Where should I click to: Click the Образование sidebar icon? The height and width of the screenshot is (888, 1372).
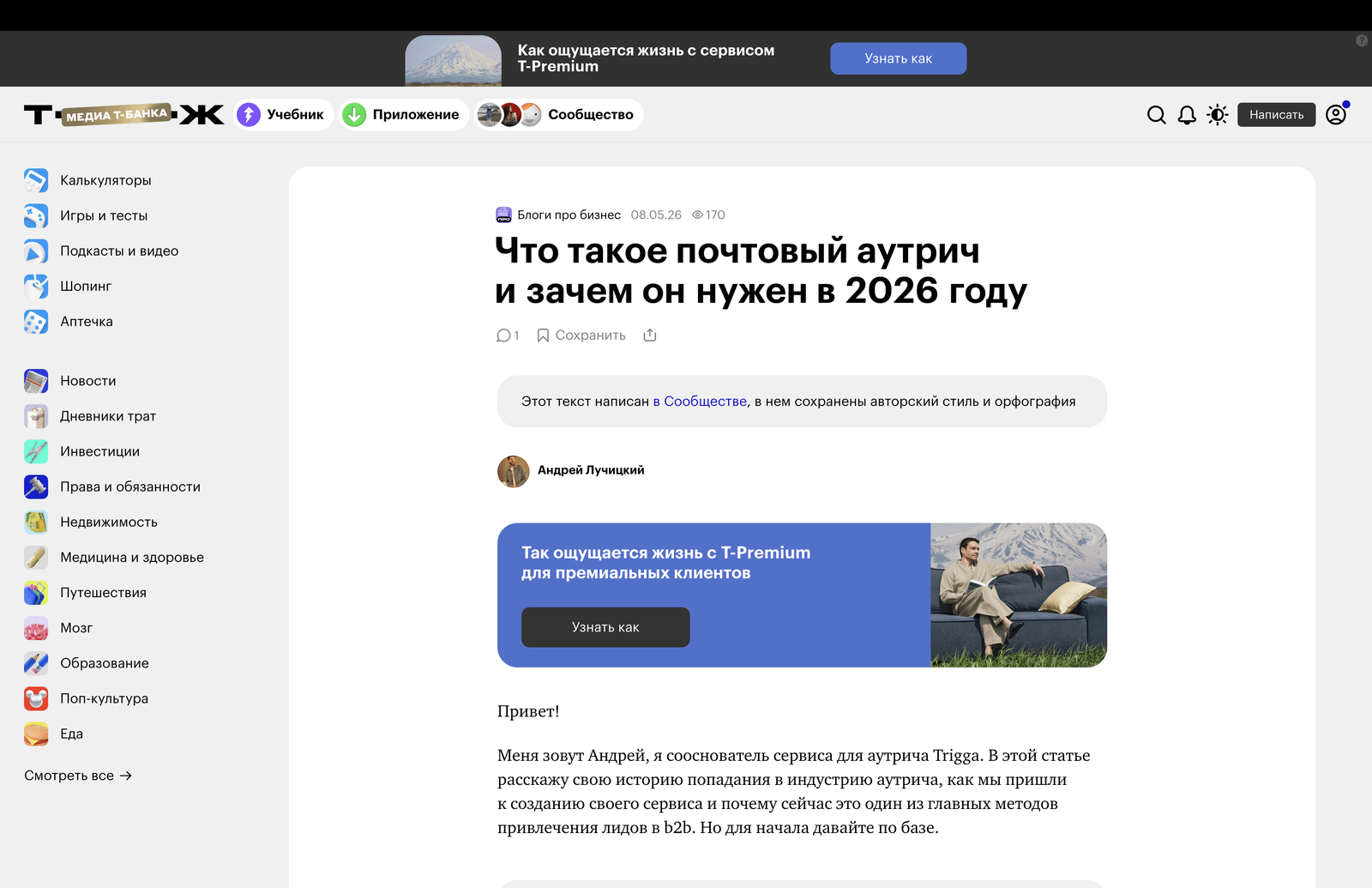[x=36, y=662]
